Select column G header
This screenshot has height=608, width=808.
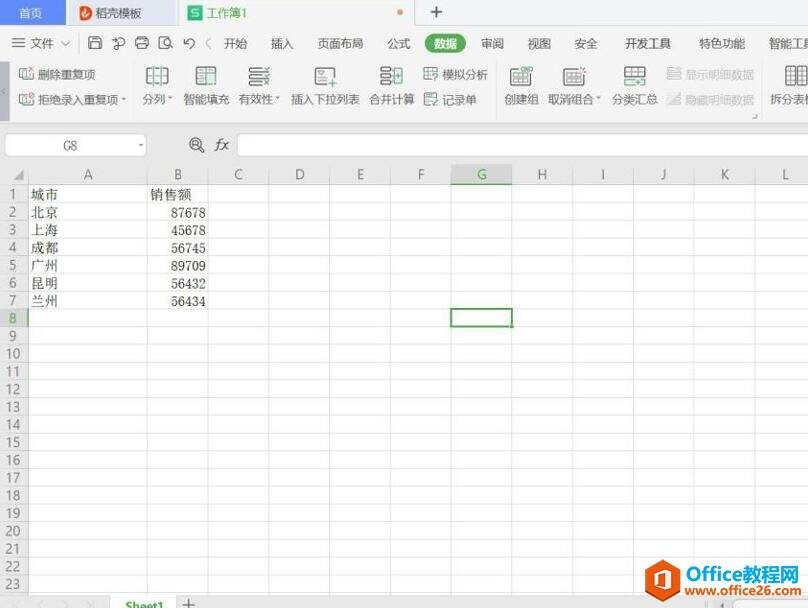481,175
